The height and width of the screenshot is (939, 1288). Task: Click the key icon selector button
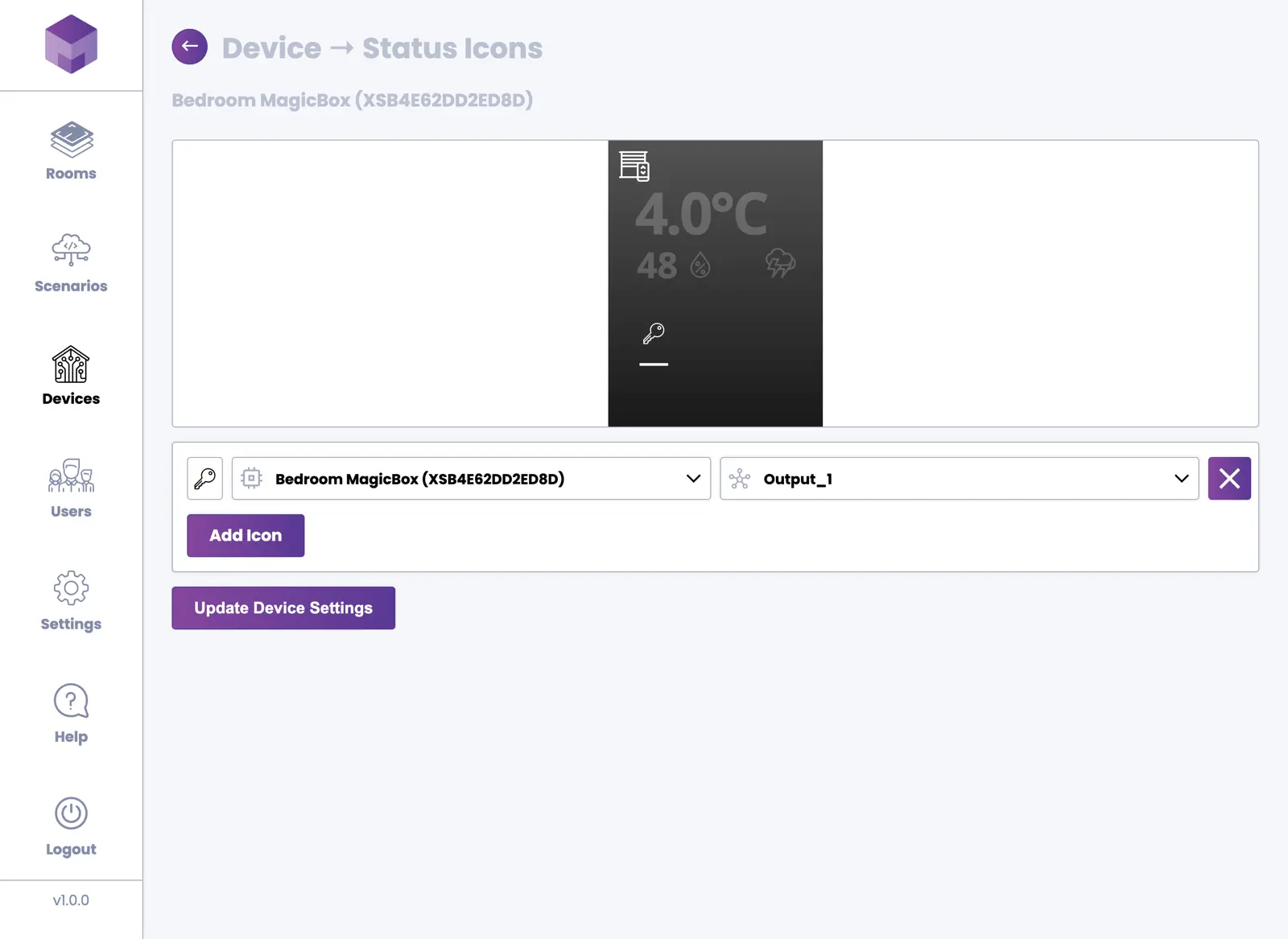pyautogui.click(x=204, y=479)
